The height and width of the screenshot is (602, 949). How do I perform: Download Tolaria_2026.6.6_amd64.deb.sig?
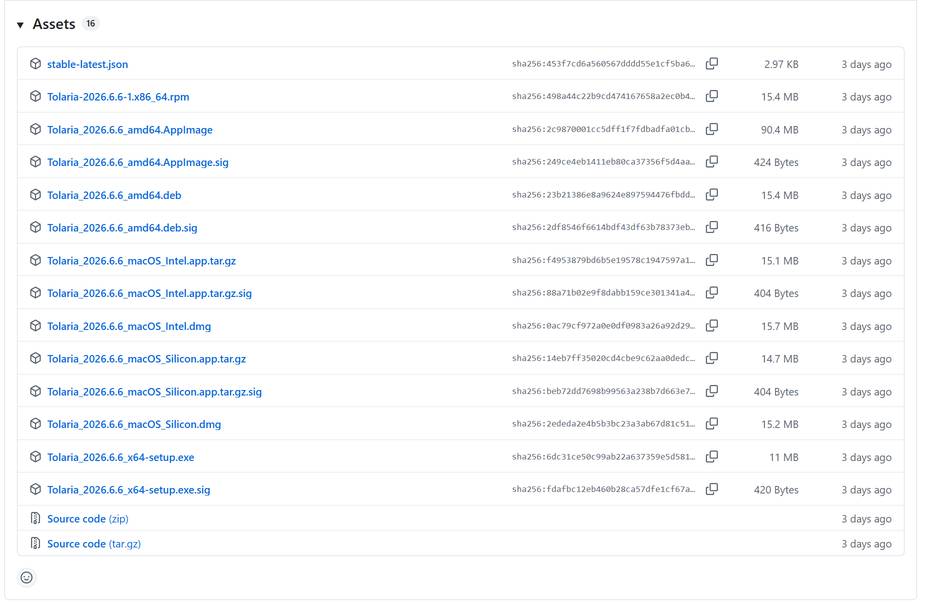tap(122, 227)
